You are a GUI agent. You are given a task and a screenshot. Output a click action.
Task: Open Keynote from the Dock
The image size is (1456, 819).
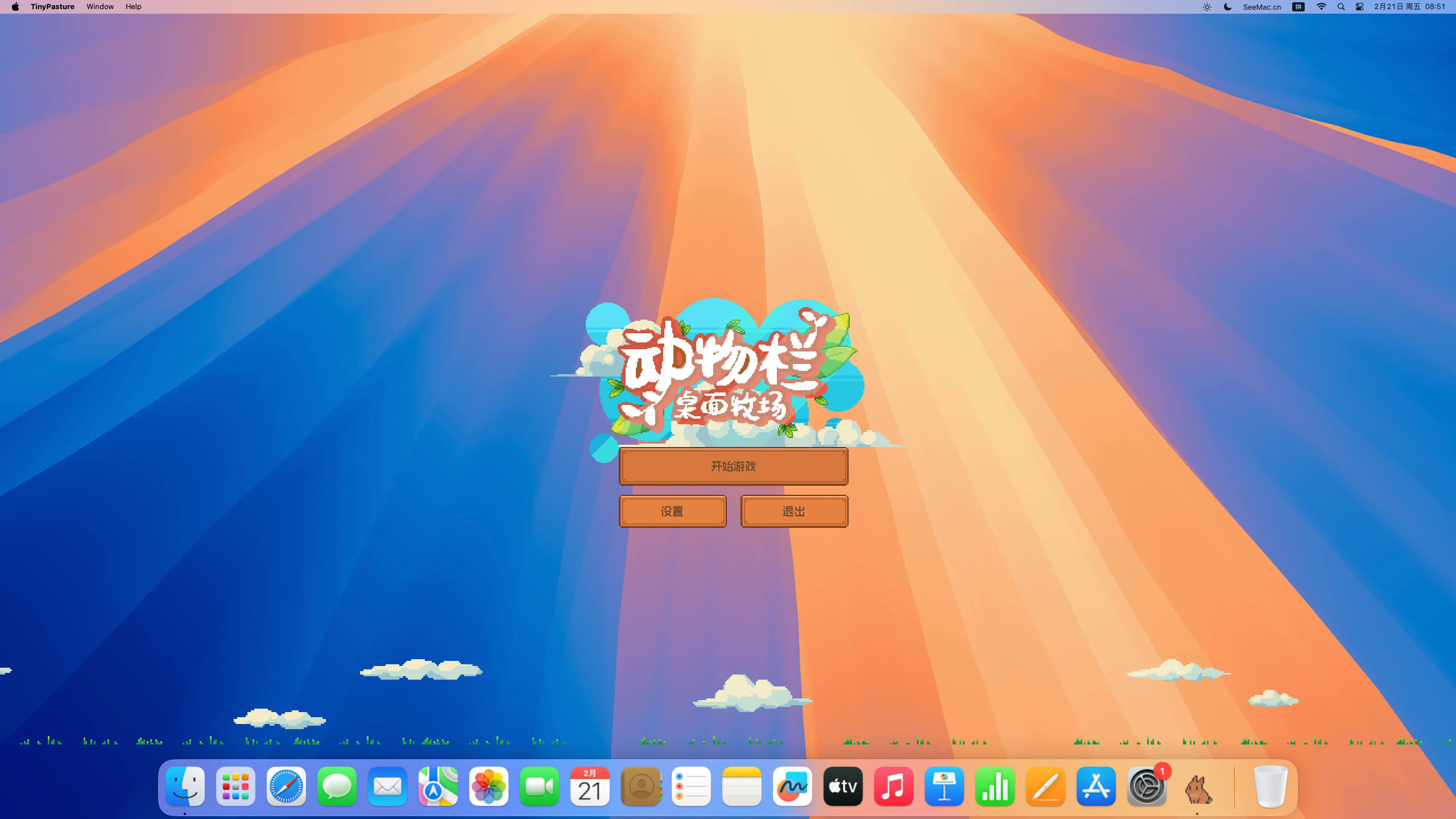point(944,787)
